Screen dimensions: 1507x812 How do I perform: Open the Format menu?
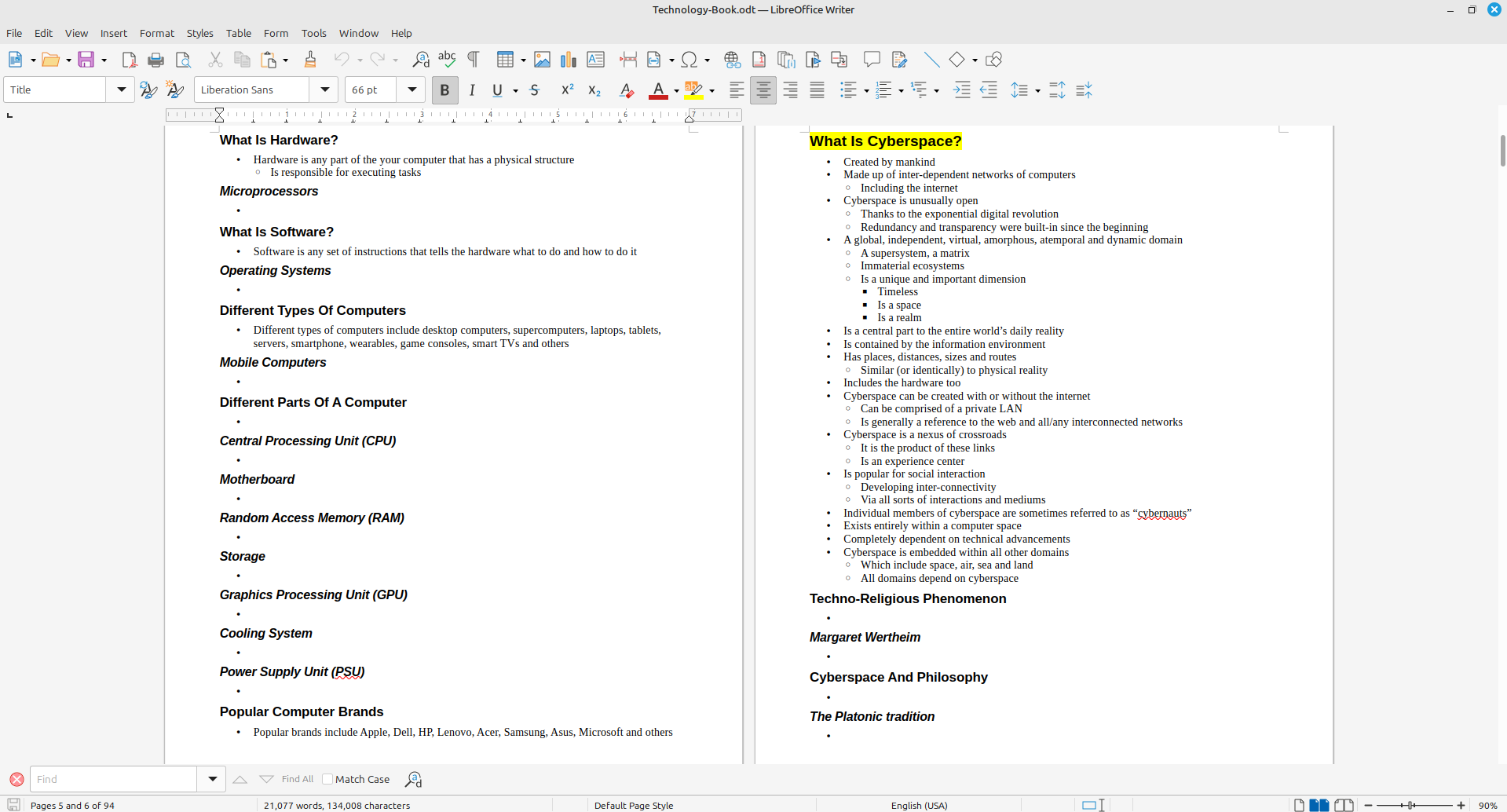point(157,33)
